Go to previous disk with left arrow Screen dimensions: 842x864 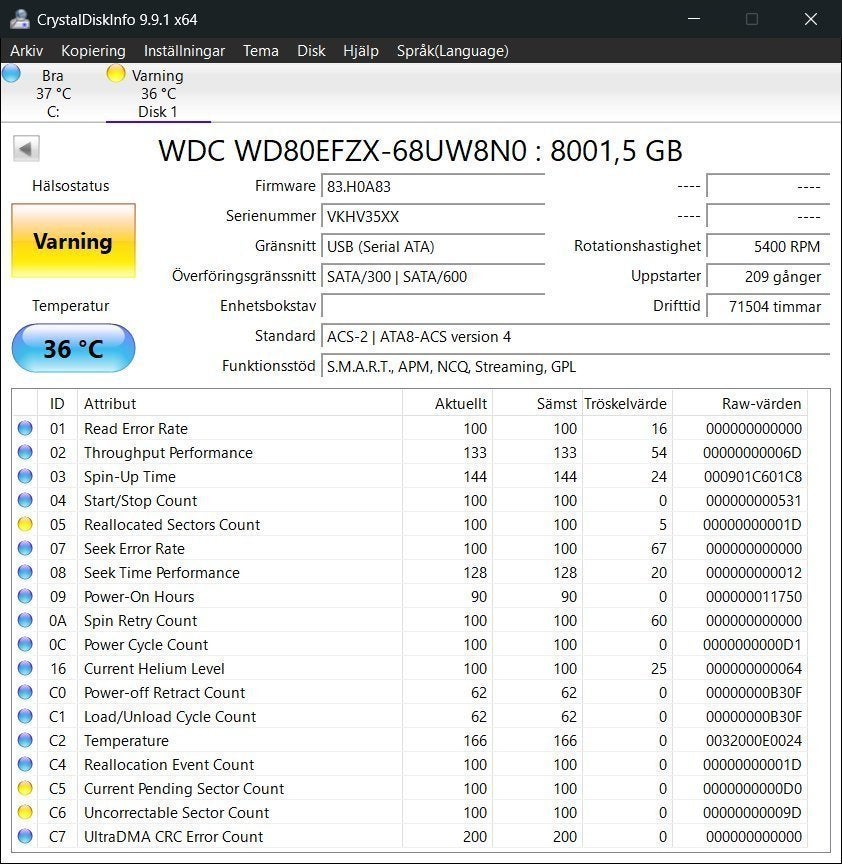click(26, 148)
